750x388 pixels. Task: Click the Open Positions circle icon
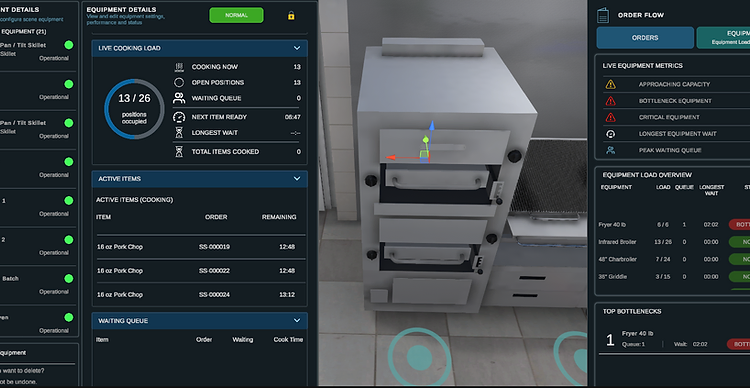point(179,82)
